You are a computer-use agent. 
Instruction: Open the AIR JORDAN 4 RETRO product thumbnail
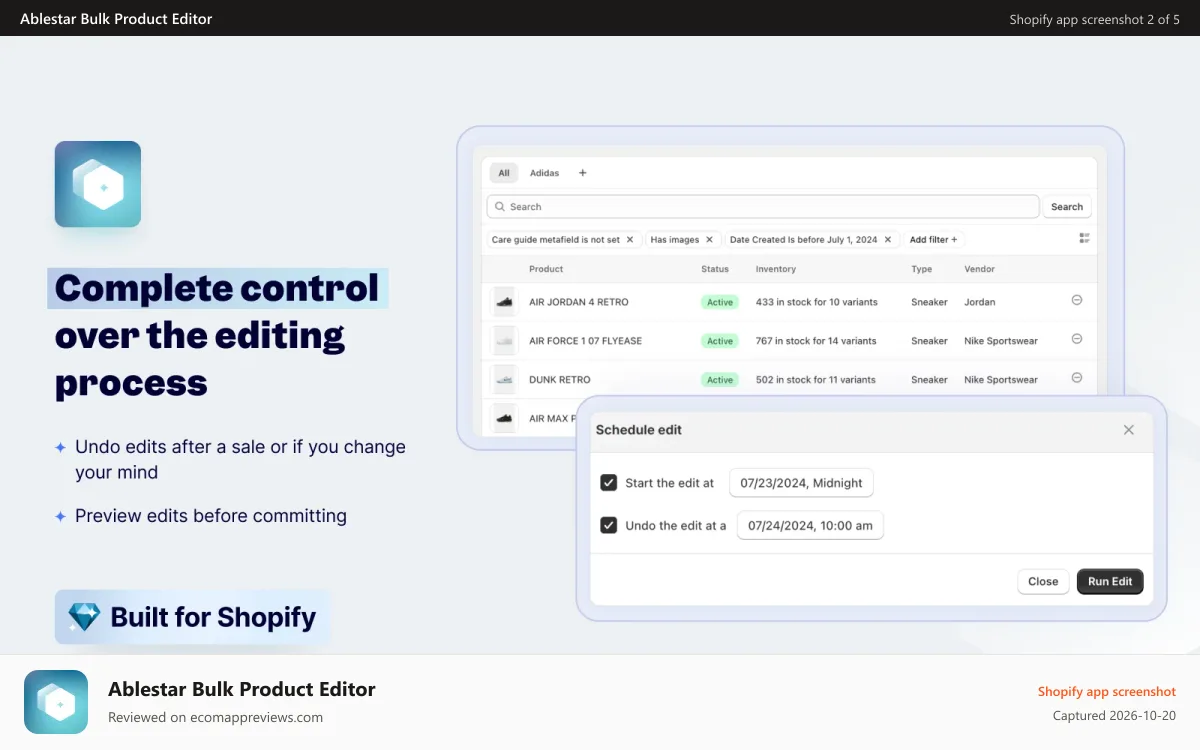click(x=505, y=301)
